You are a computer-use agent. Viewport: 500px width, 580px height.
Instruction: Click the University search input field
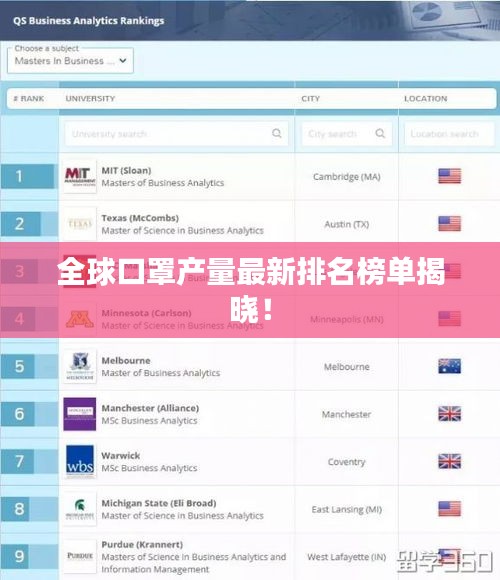(176, 134)
